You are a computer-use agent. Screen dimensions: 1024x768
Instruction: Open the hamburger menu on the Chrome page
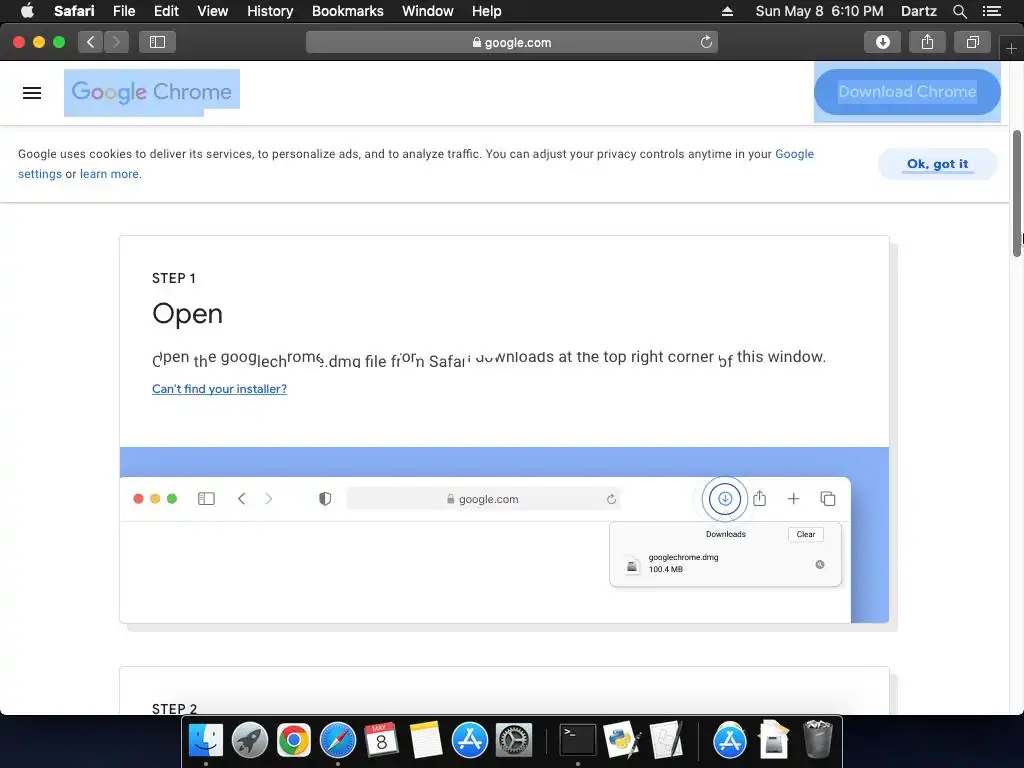pos(32,93)
